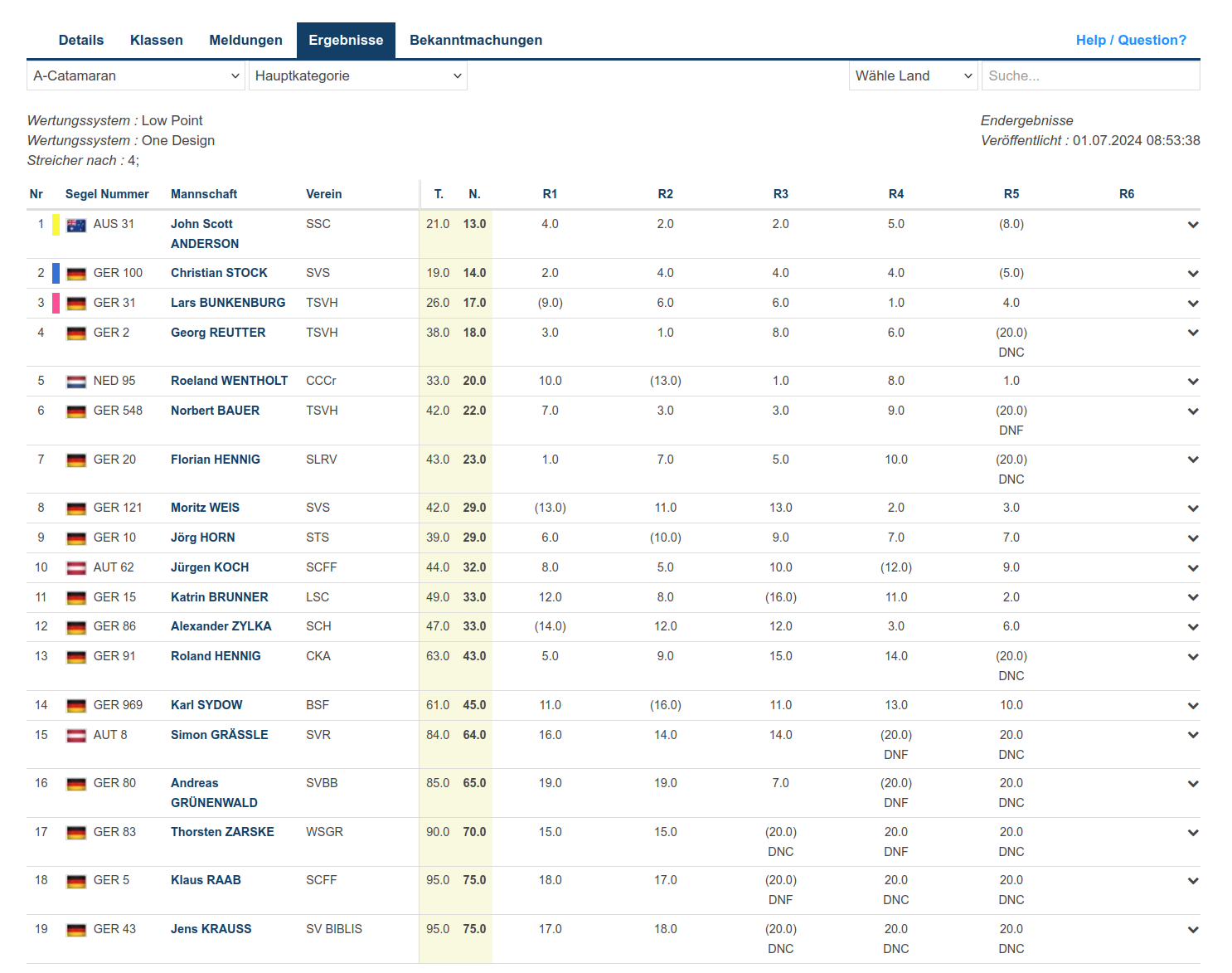This screenshot has width=1232, height=973.
Task: Click the German flag beside GER 548
Action: [76, 411]
